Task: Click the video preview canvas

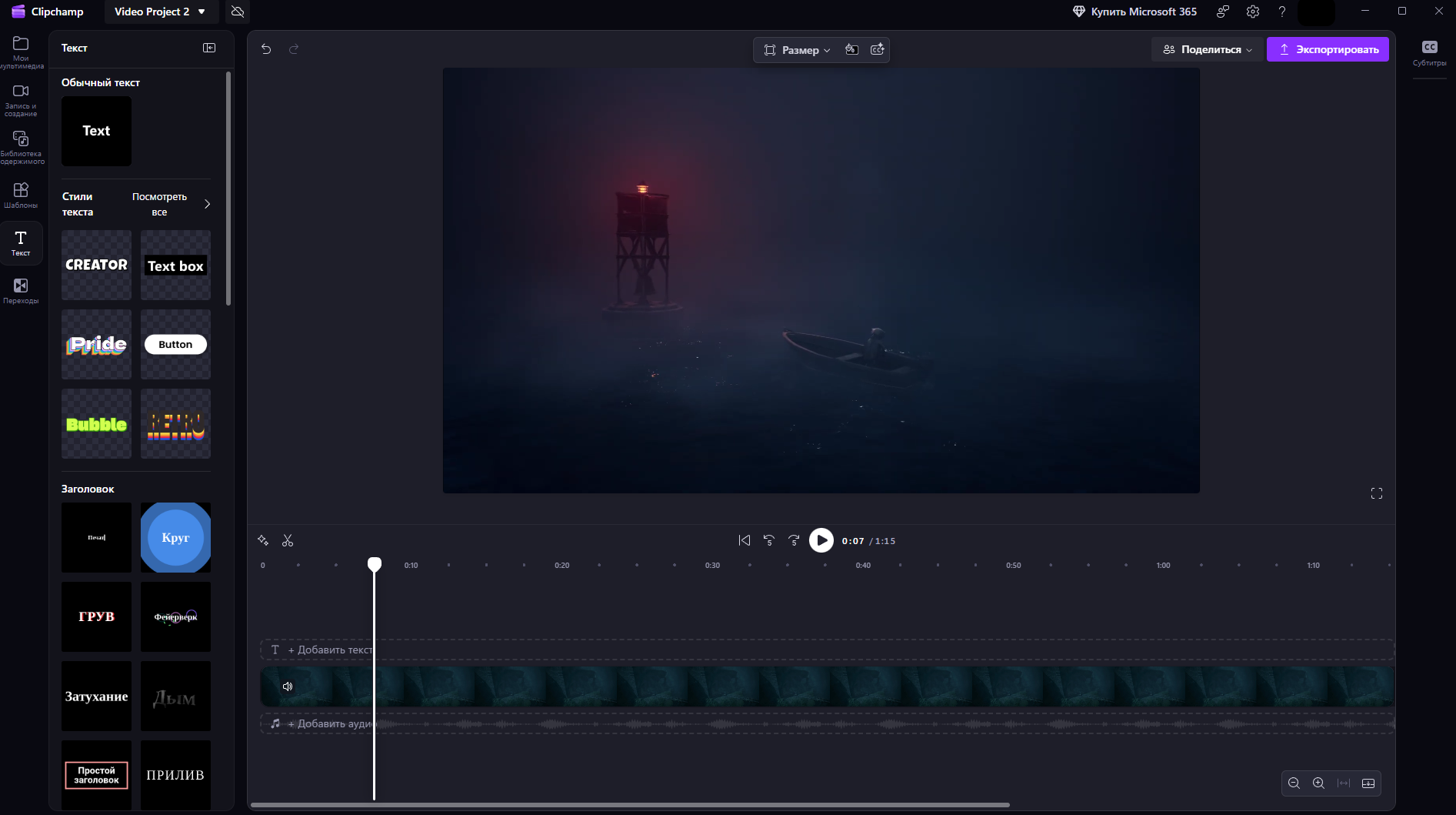Action: (x=821, y=280)
